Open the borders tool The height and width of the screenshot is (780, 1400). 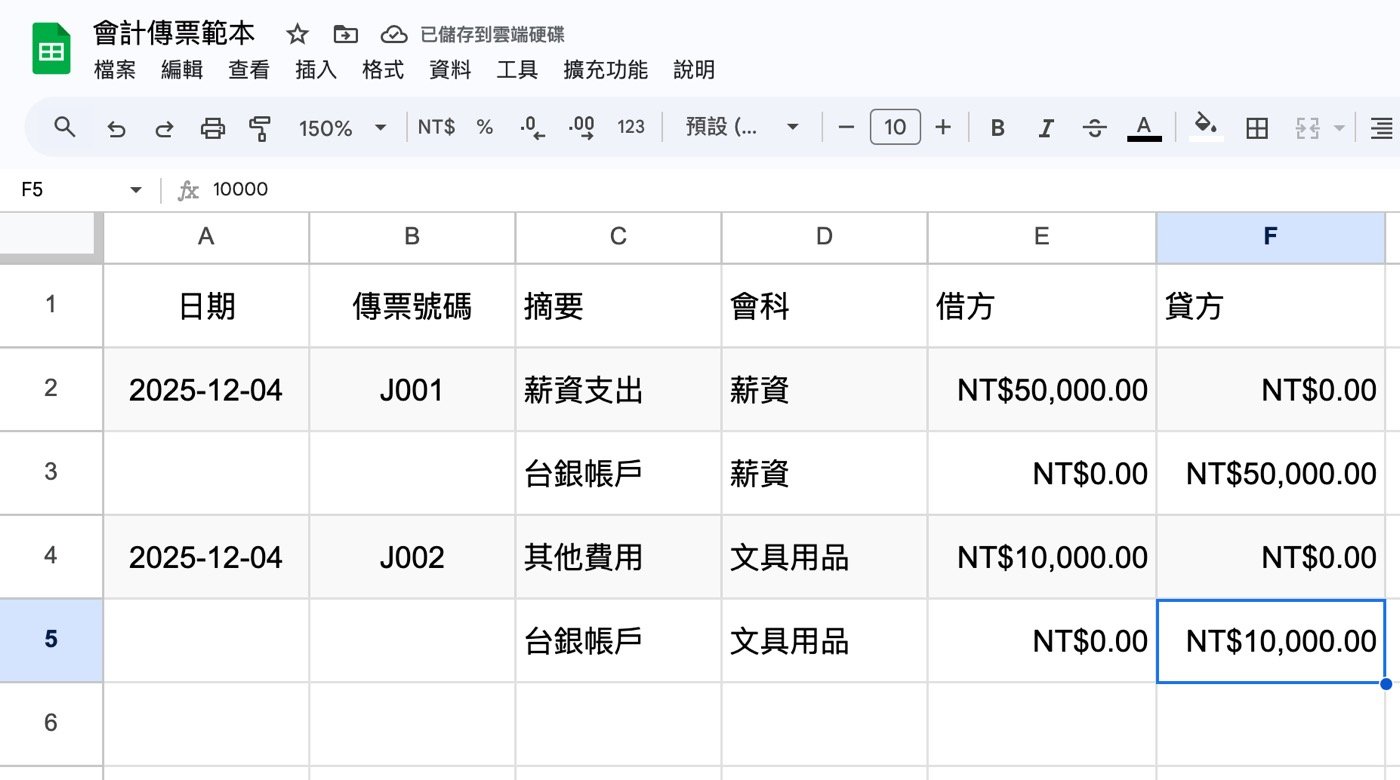(x=1256, y=128)
